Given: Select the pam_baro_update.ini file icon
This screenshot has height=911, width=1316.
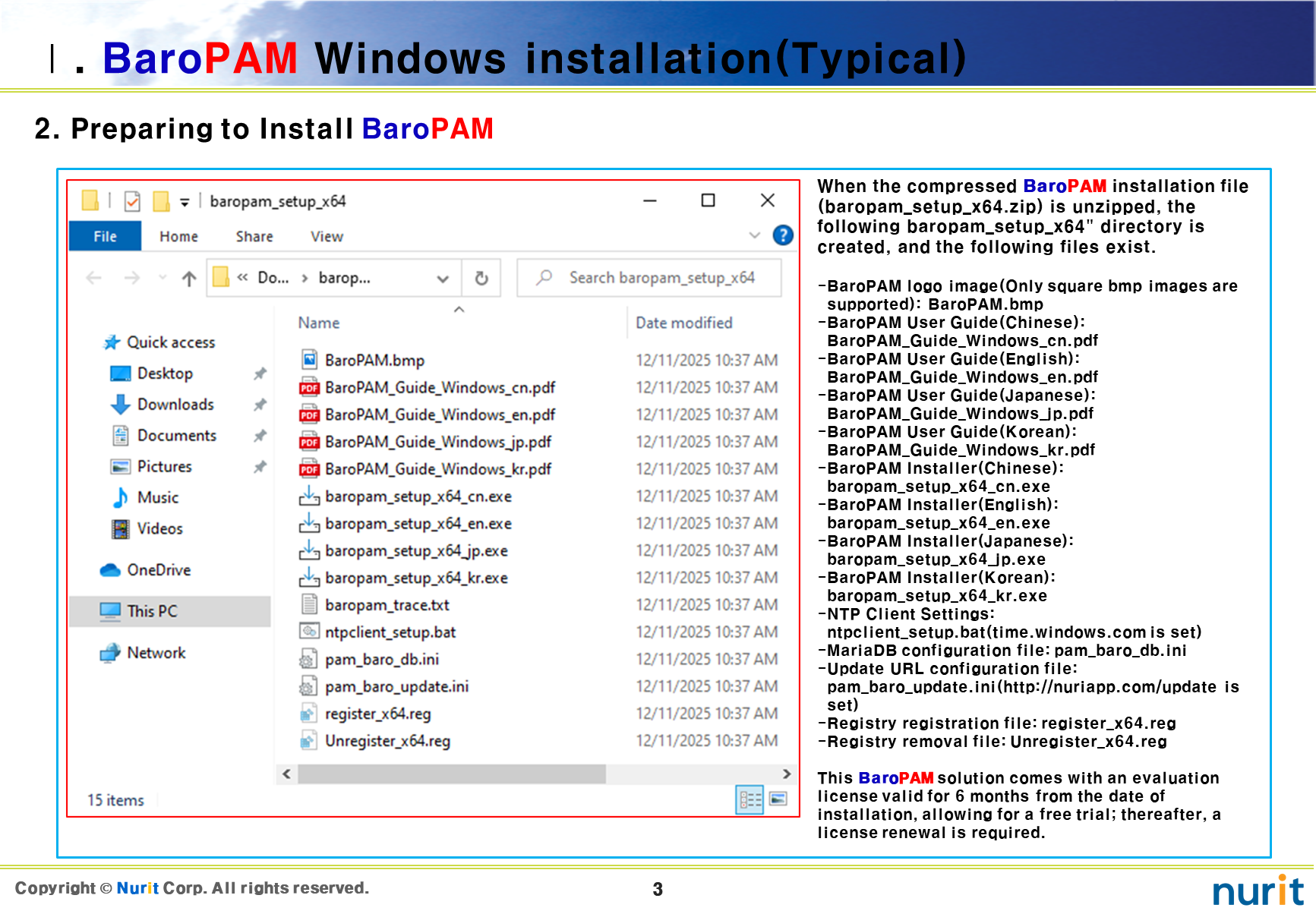Looking at the screenshot, I should coord(309,687).
